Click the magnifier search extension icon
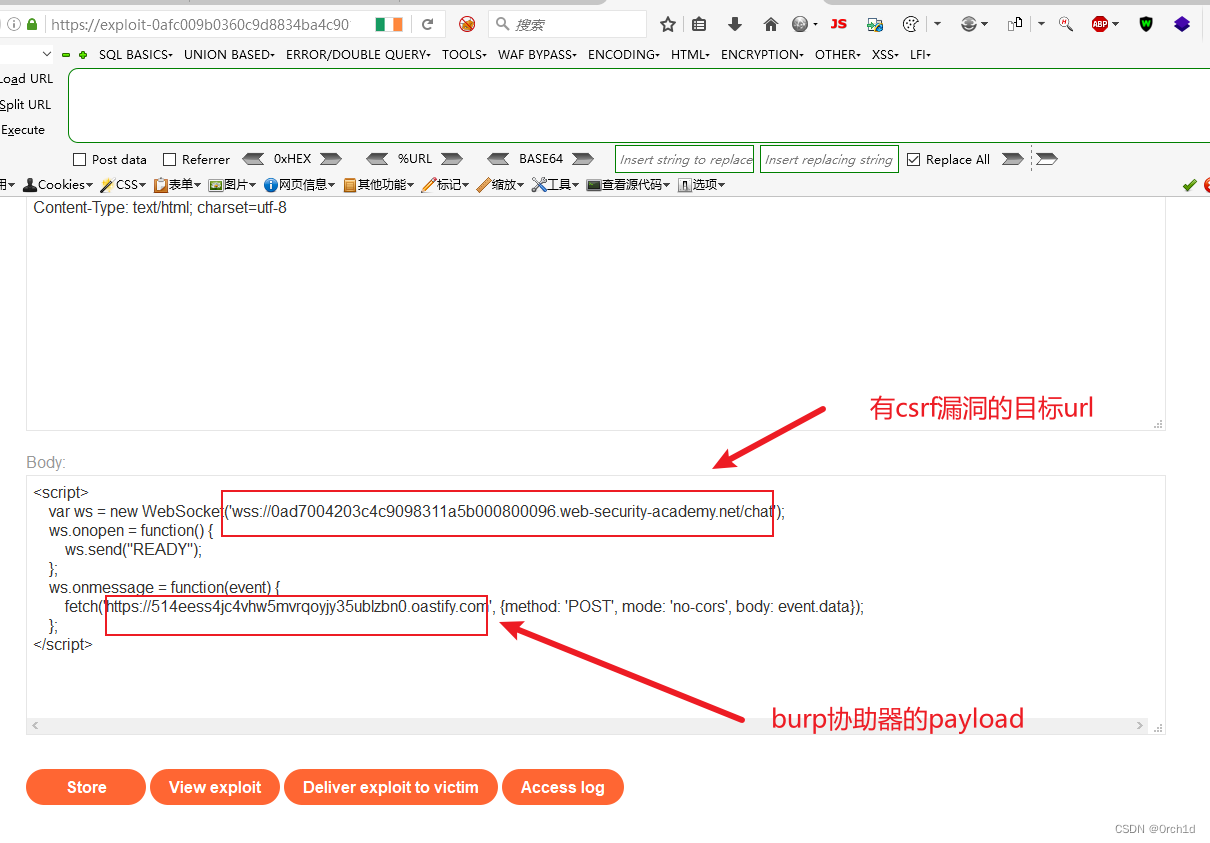 click(x=1066, y=24)
